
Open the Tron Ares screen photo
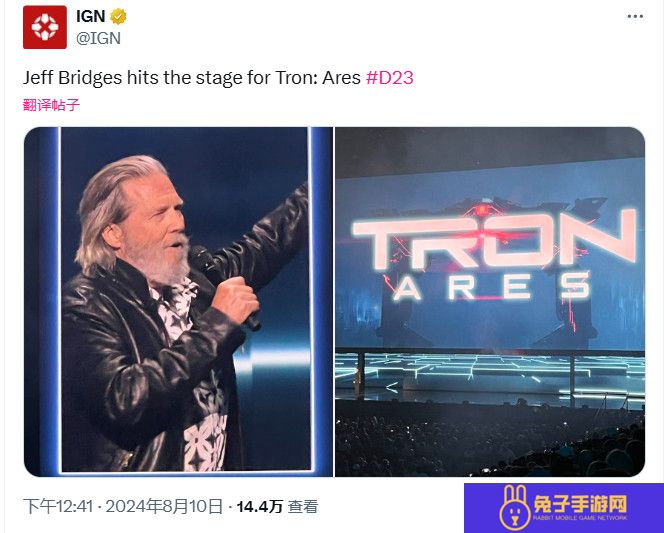(490, 301)
